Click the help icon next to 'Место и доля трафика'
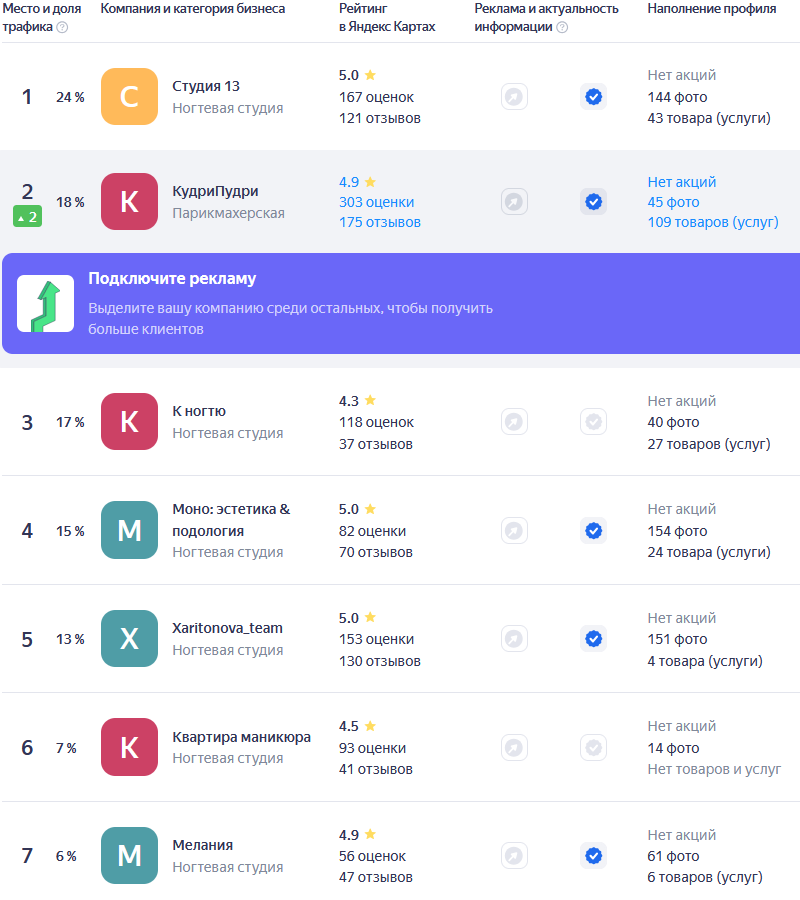The image size is (800, 900). click(x=62, y=27)
